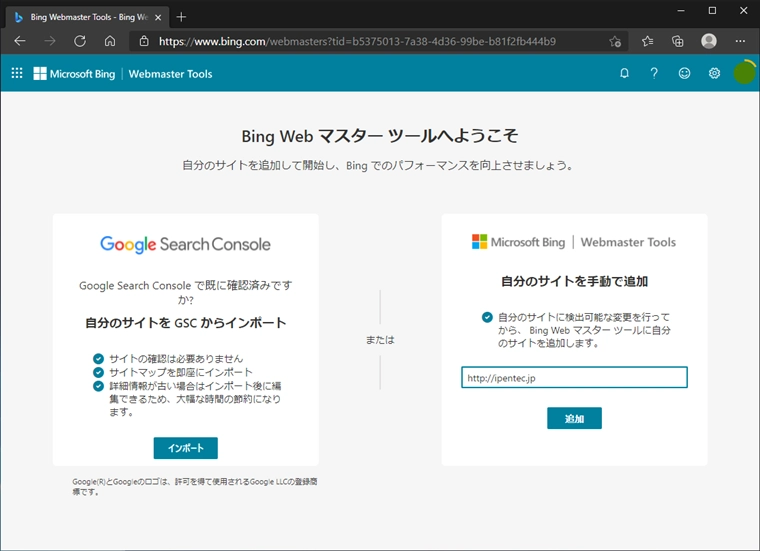760x551 pixels.
Task: Focus the site URL input field
Action: click(574, 378)
